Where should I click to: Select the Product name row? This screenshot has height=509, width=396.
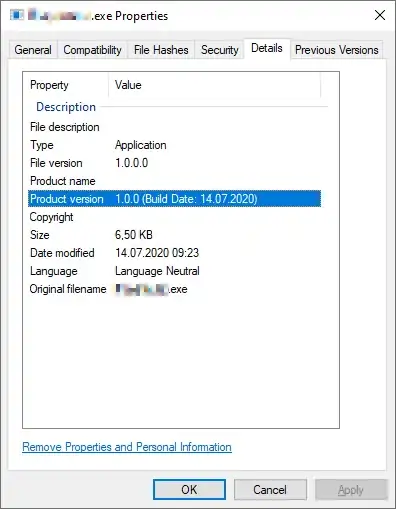coord(174,181)
